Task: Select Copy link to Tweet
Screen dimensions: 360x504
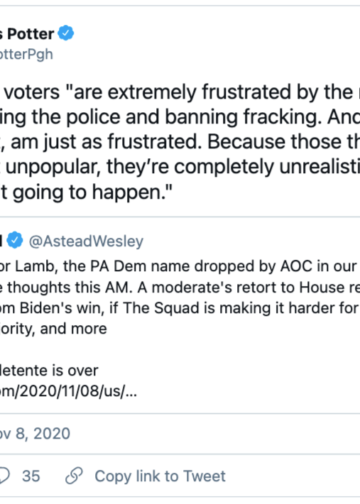Action: pos(160,476)
